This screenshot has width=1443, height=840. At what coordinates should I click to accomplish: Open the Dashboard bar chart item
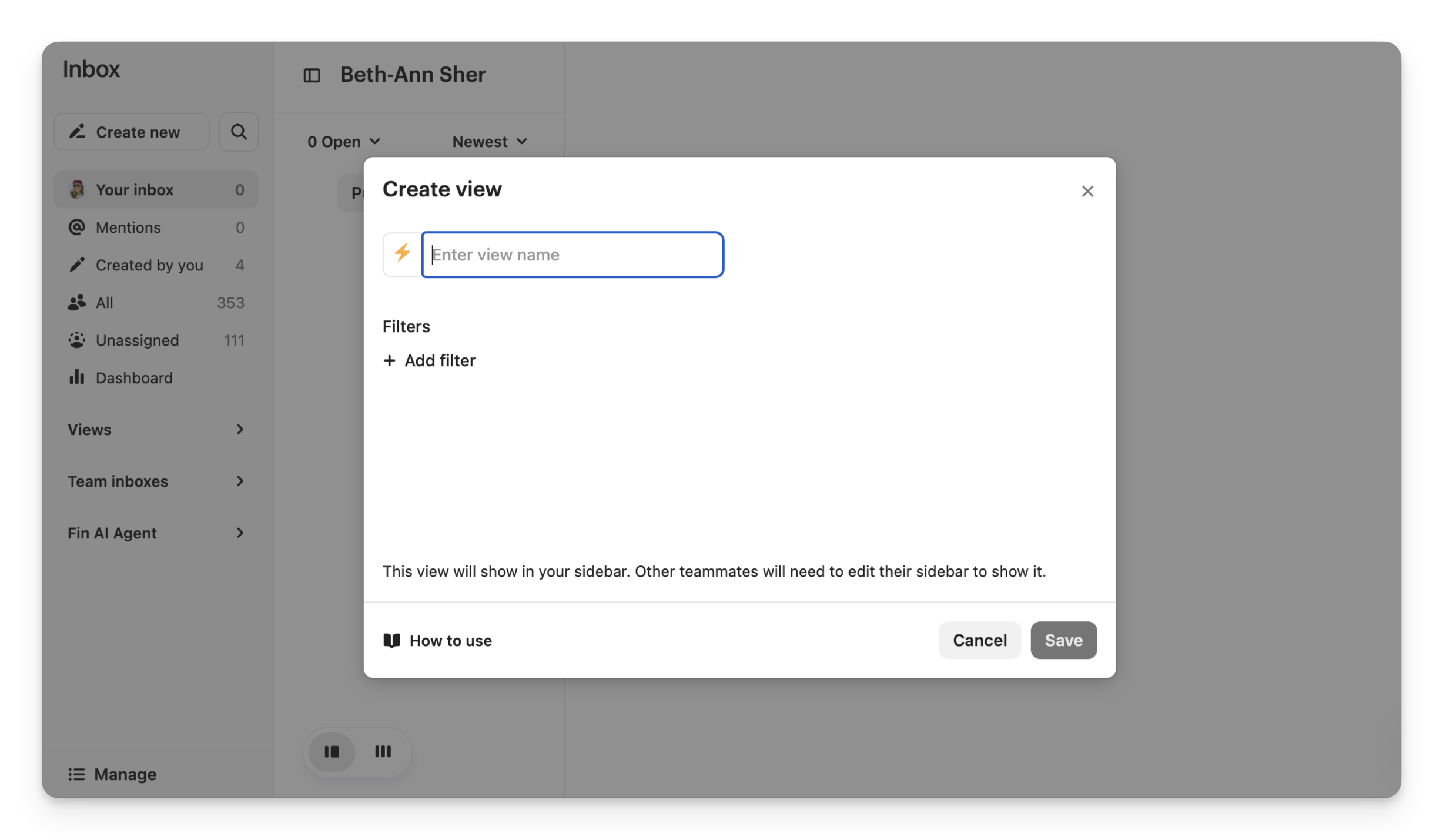(x=133, y=378)
